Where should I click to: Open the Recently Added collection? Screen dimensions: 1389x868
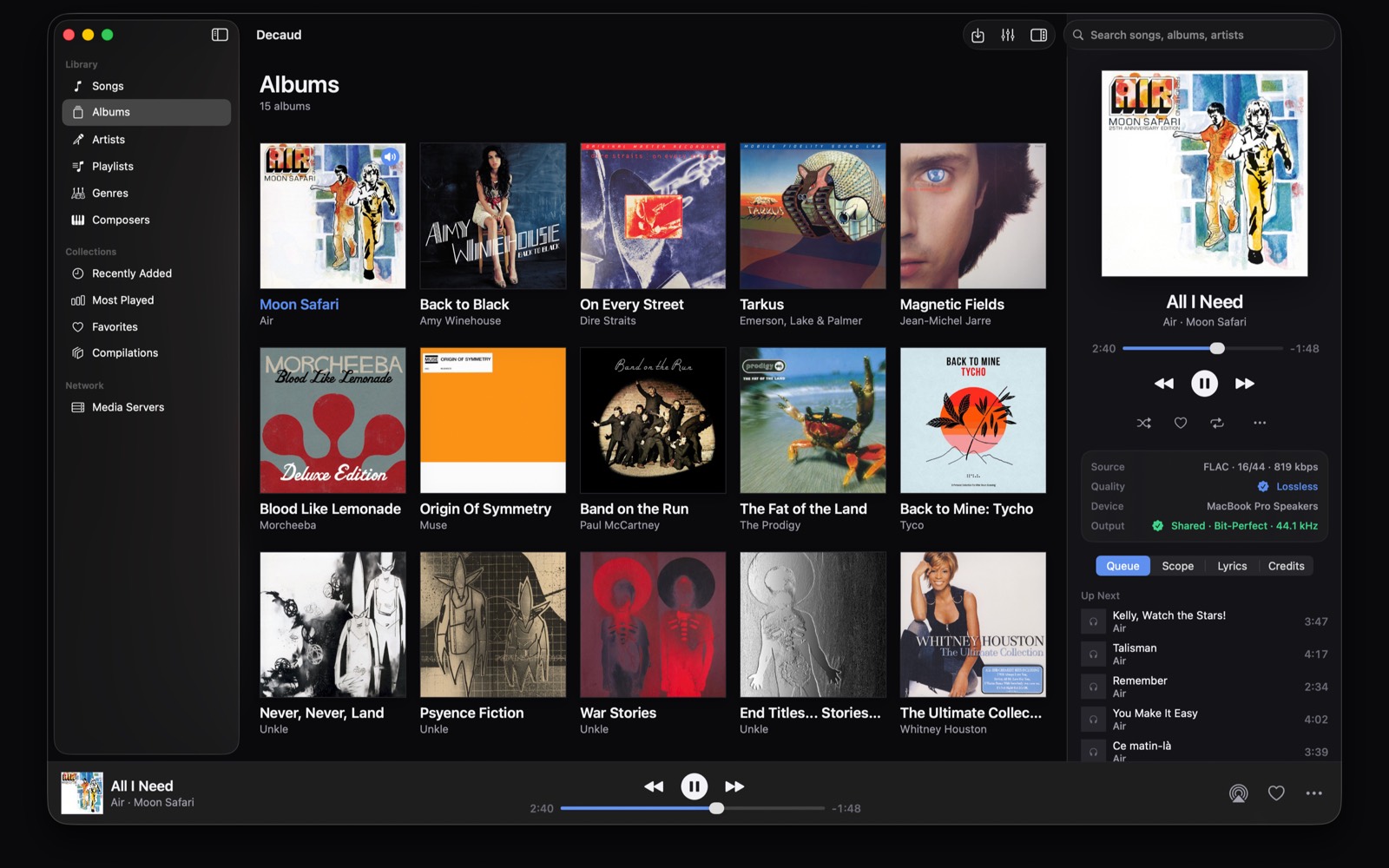147,273
